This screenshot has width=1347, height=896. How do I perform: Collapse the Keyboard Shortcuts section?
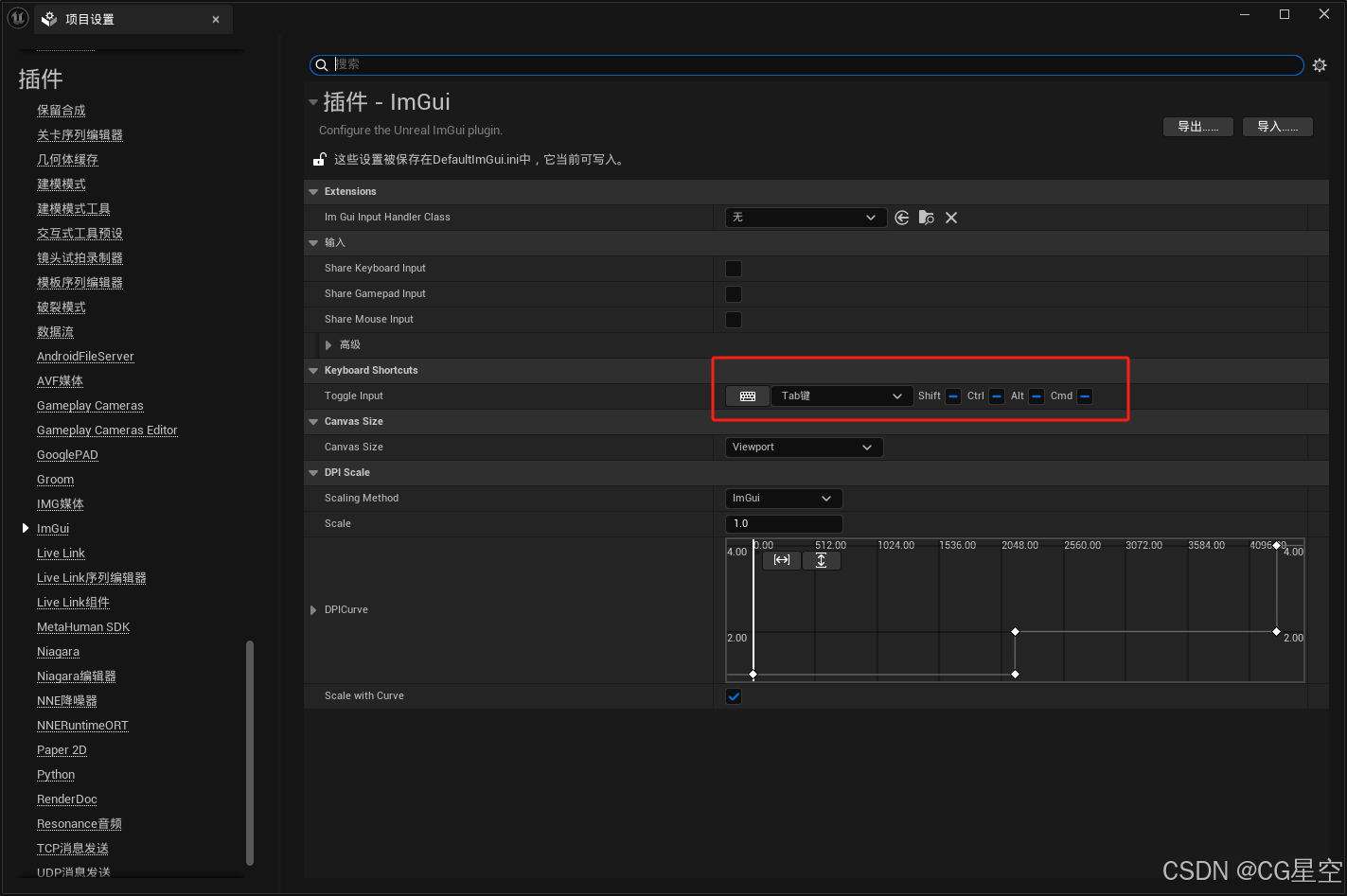[313, 371]
